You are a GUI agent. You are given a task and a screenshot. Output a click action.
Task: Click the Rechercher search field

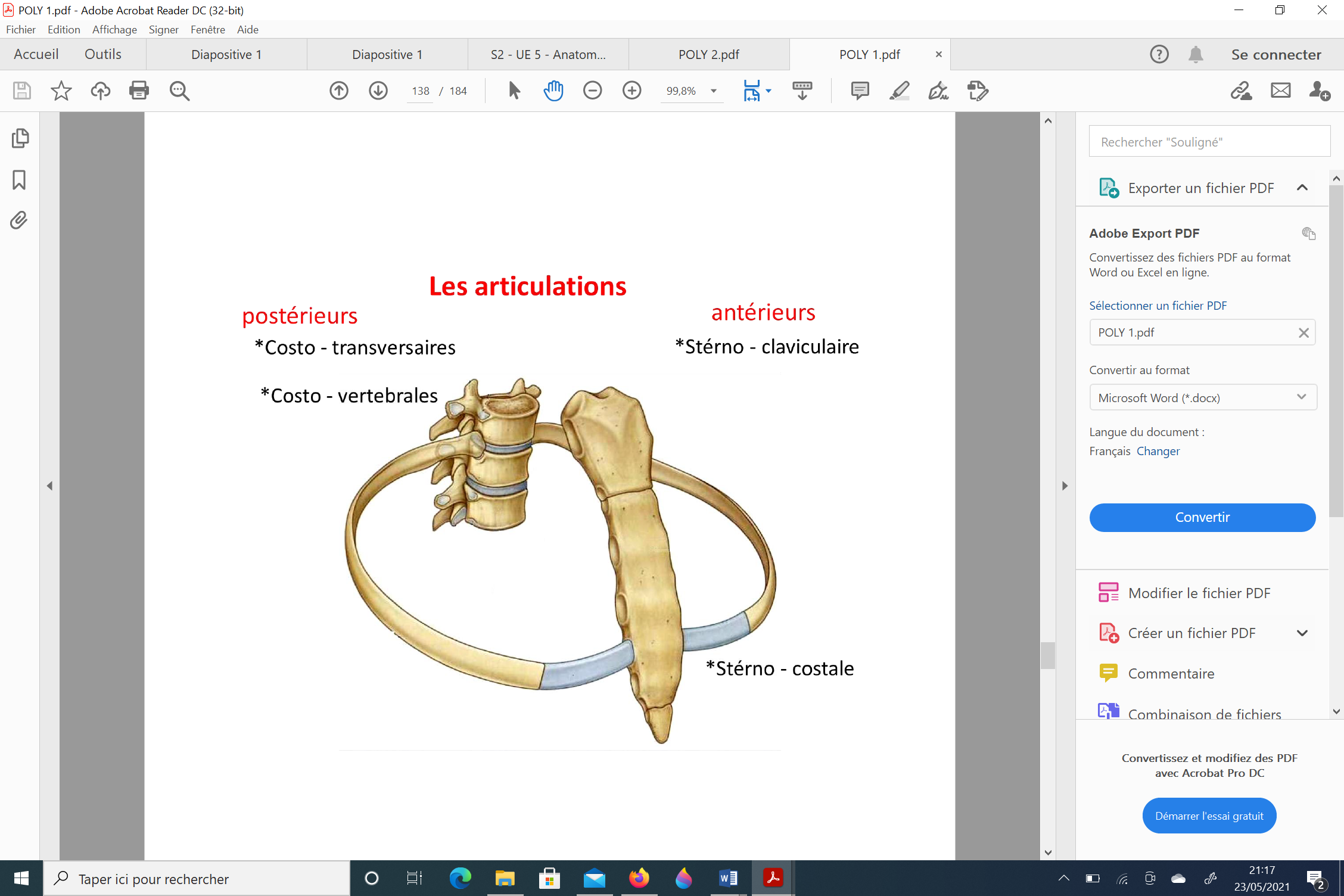[x=1209, y=142]
